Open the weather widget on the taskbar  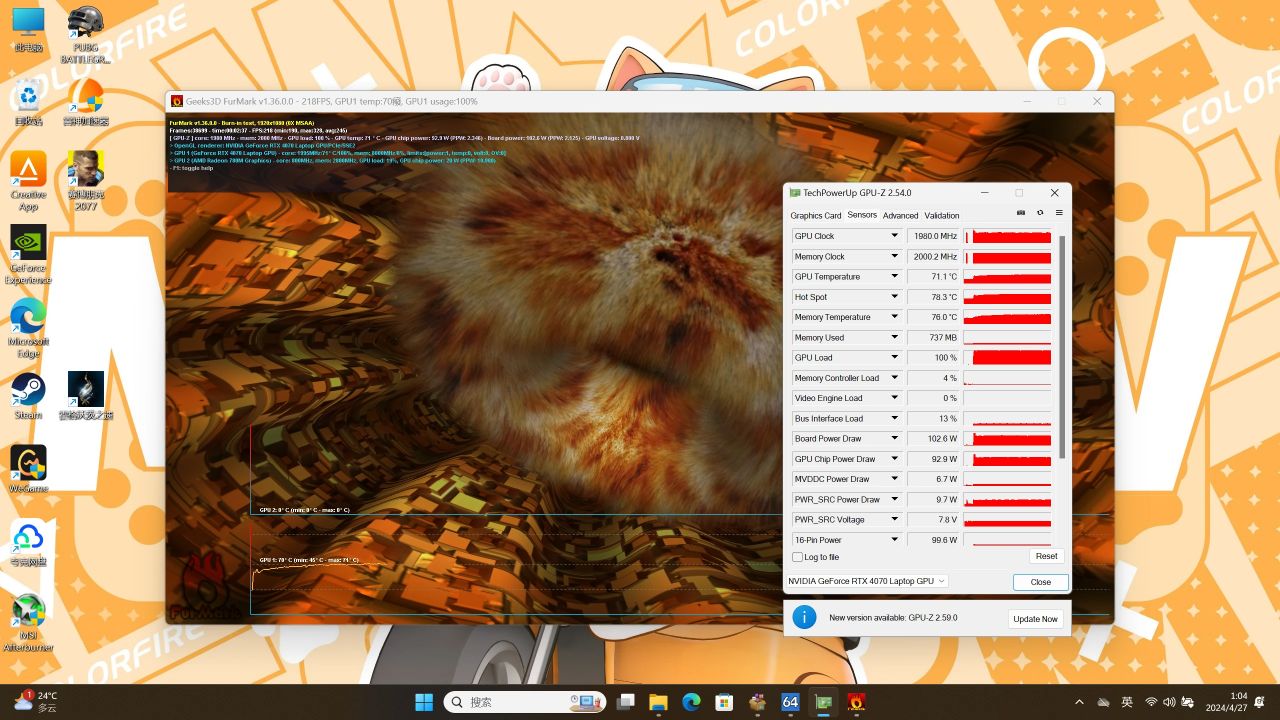click(x=36, y=701)
